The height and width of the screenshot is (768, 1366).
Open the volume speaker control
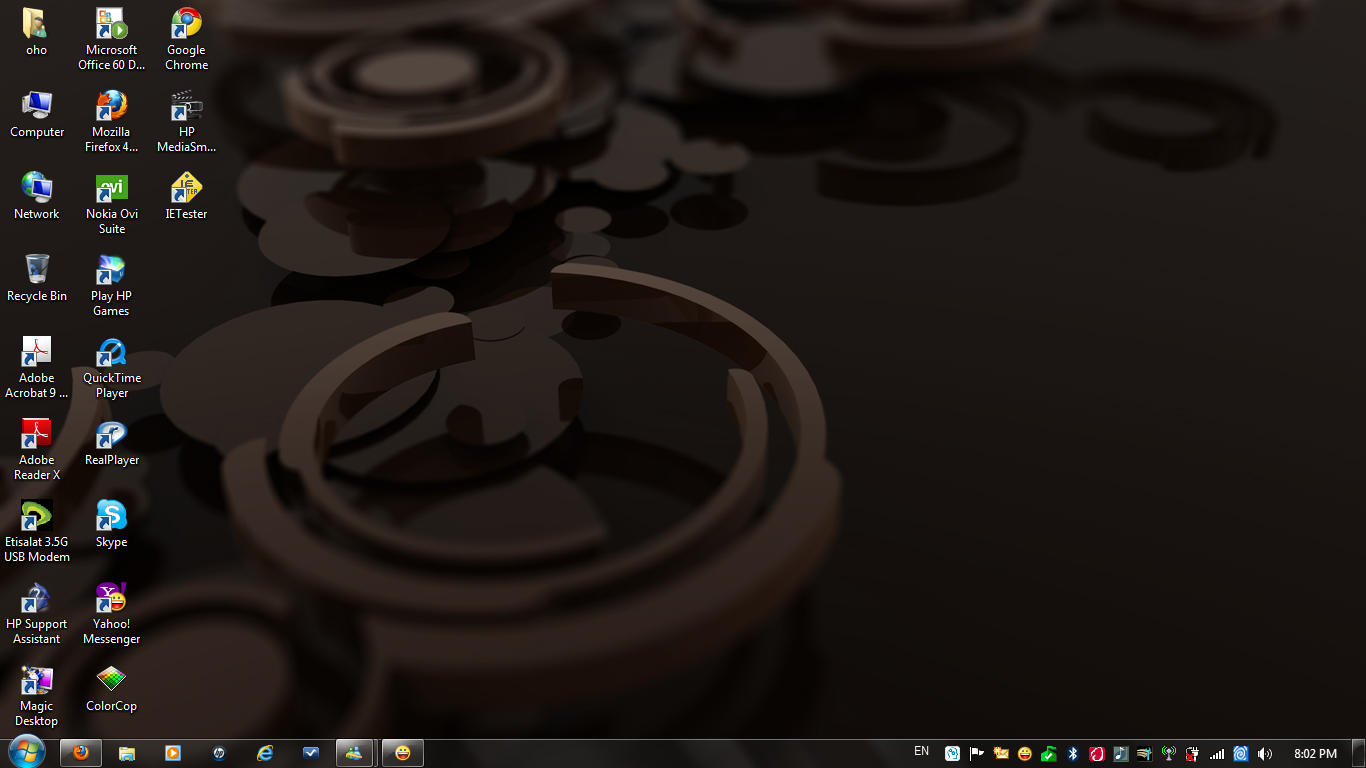point(1264,754)
